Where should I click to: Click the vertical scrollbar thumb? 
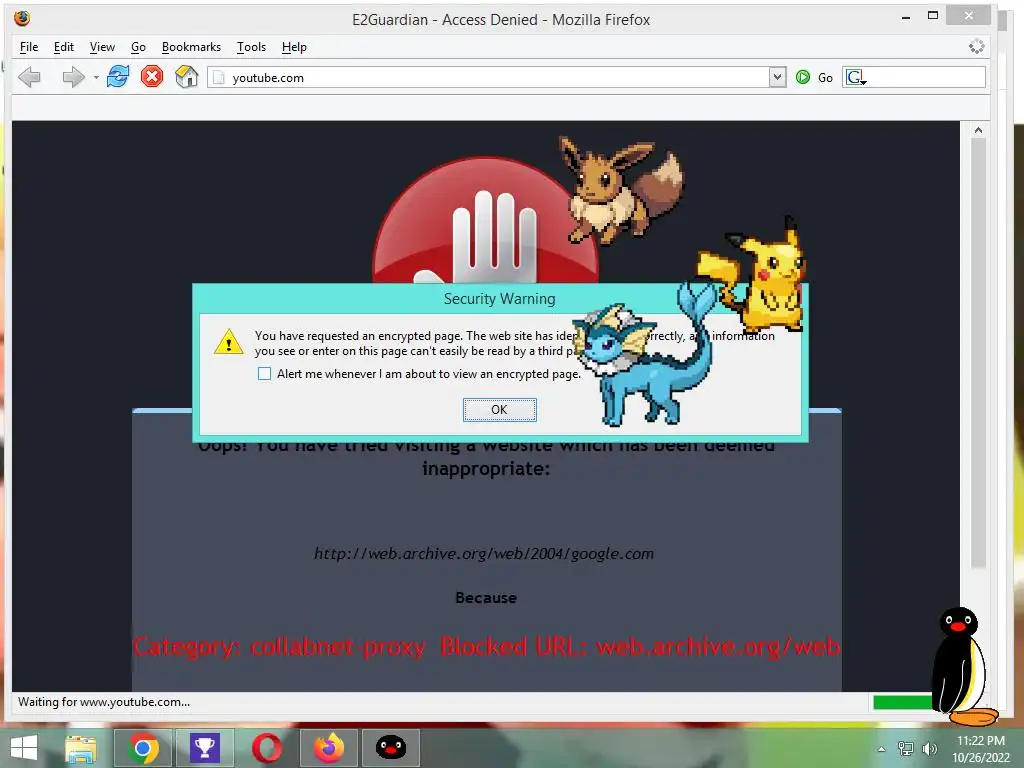[978, 353]
